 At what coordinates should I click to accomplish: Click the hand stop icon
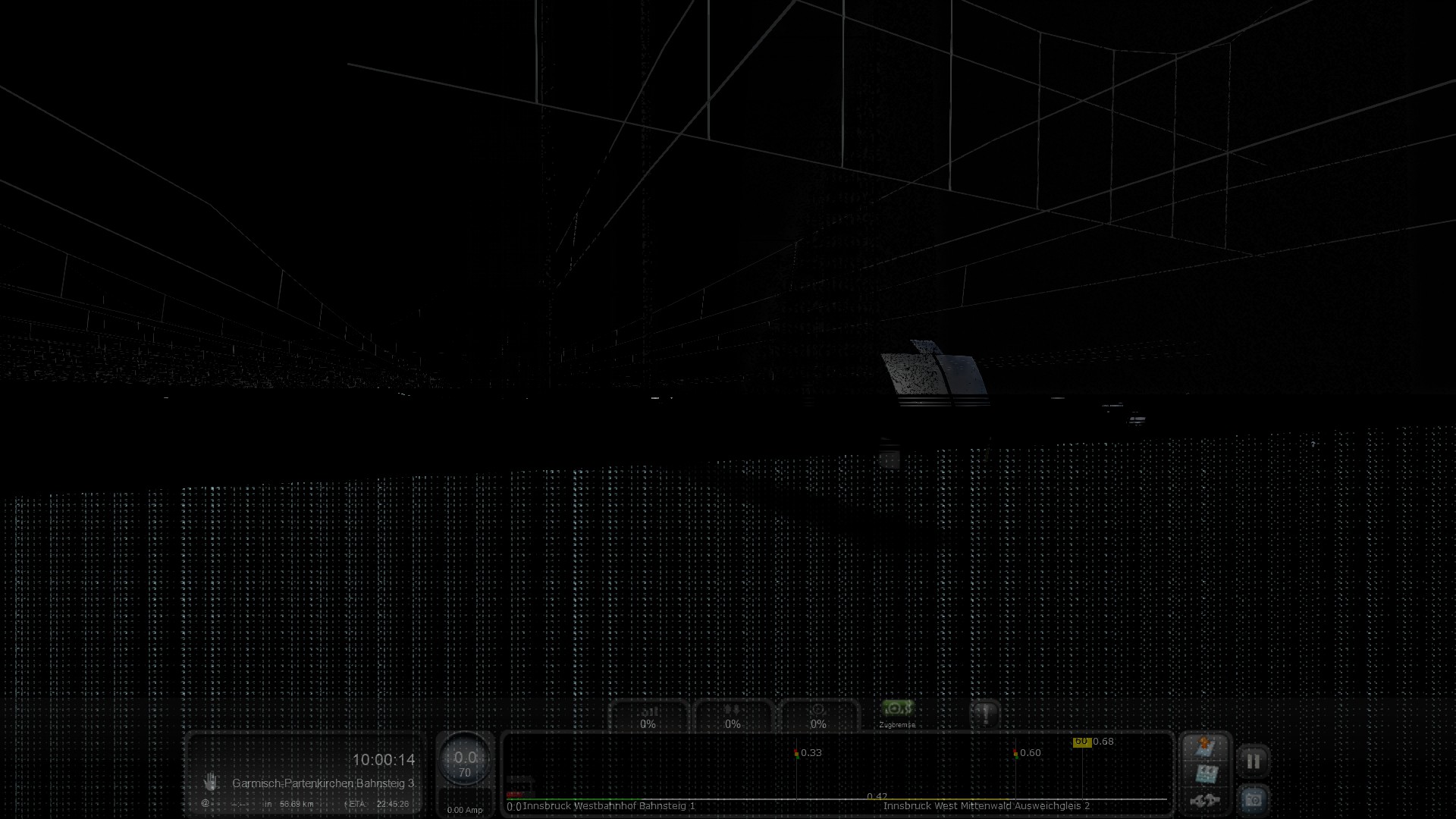click(211, 781)
